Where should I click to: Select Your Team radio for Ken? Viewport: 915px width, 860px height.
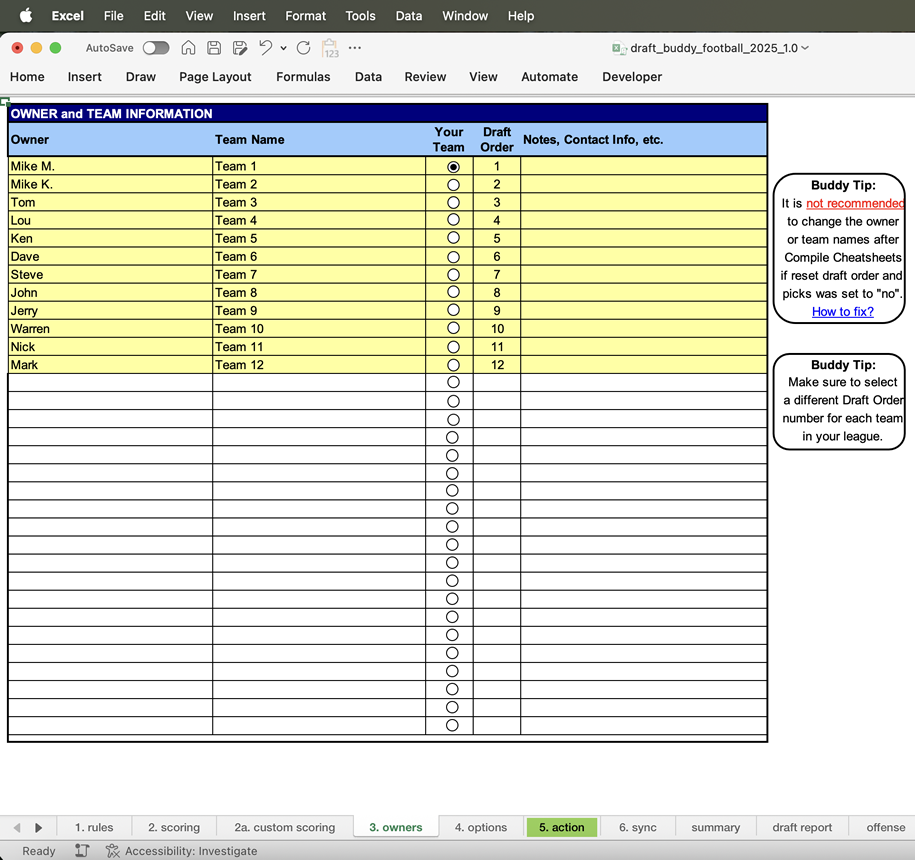[453, 238]
